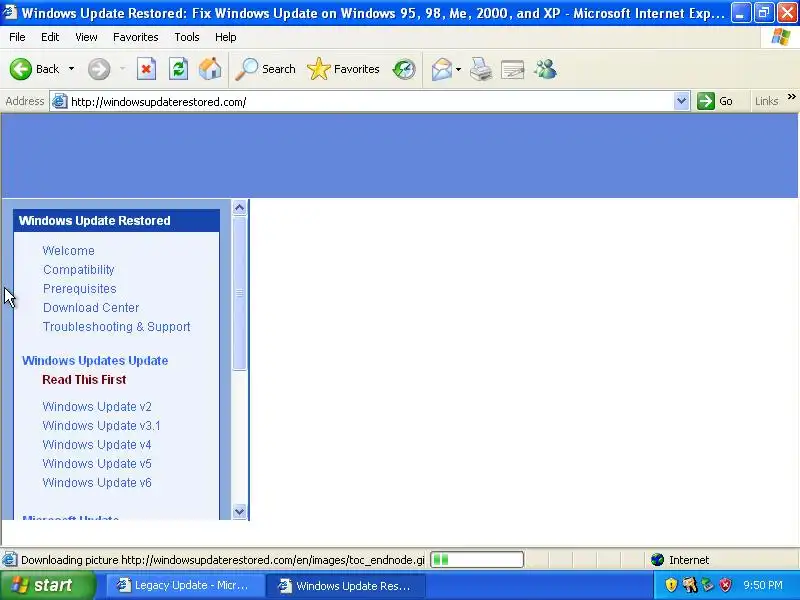Viewport: 800px width, 600px height.
Task: Expand the Links toolbar chevron
Action: (791, 96)
